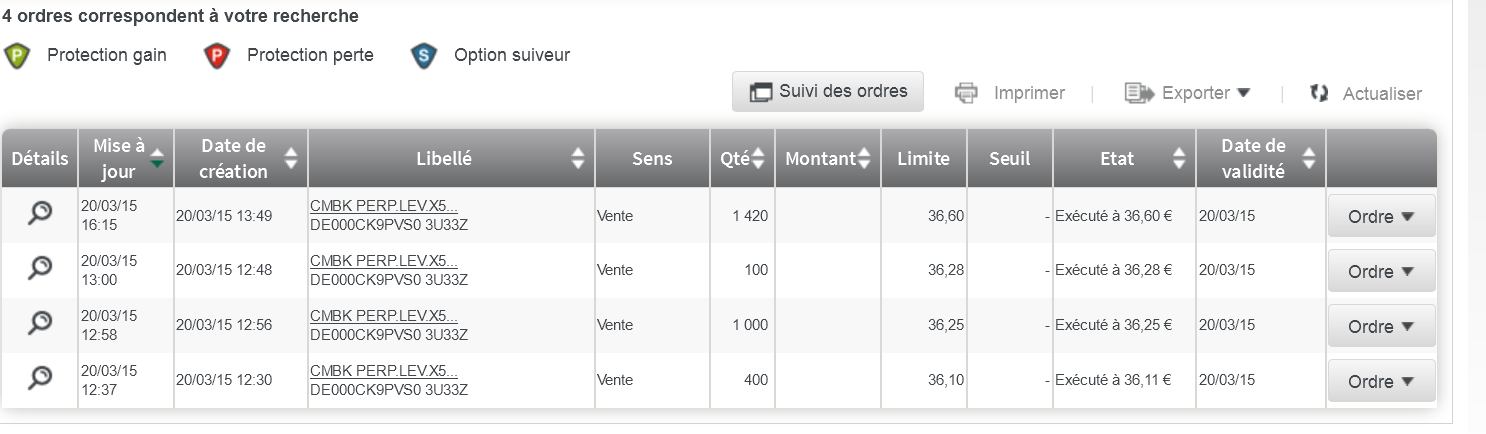Expand Ordre dropdown for the 36,28 order

1381,271
